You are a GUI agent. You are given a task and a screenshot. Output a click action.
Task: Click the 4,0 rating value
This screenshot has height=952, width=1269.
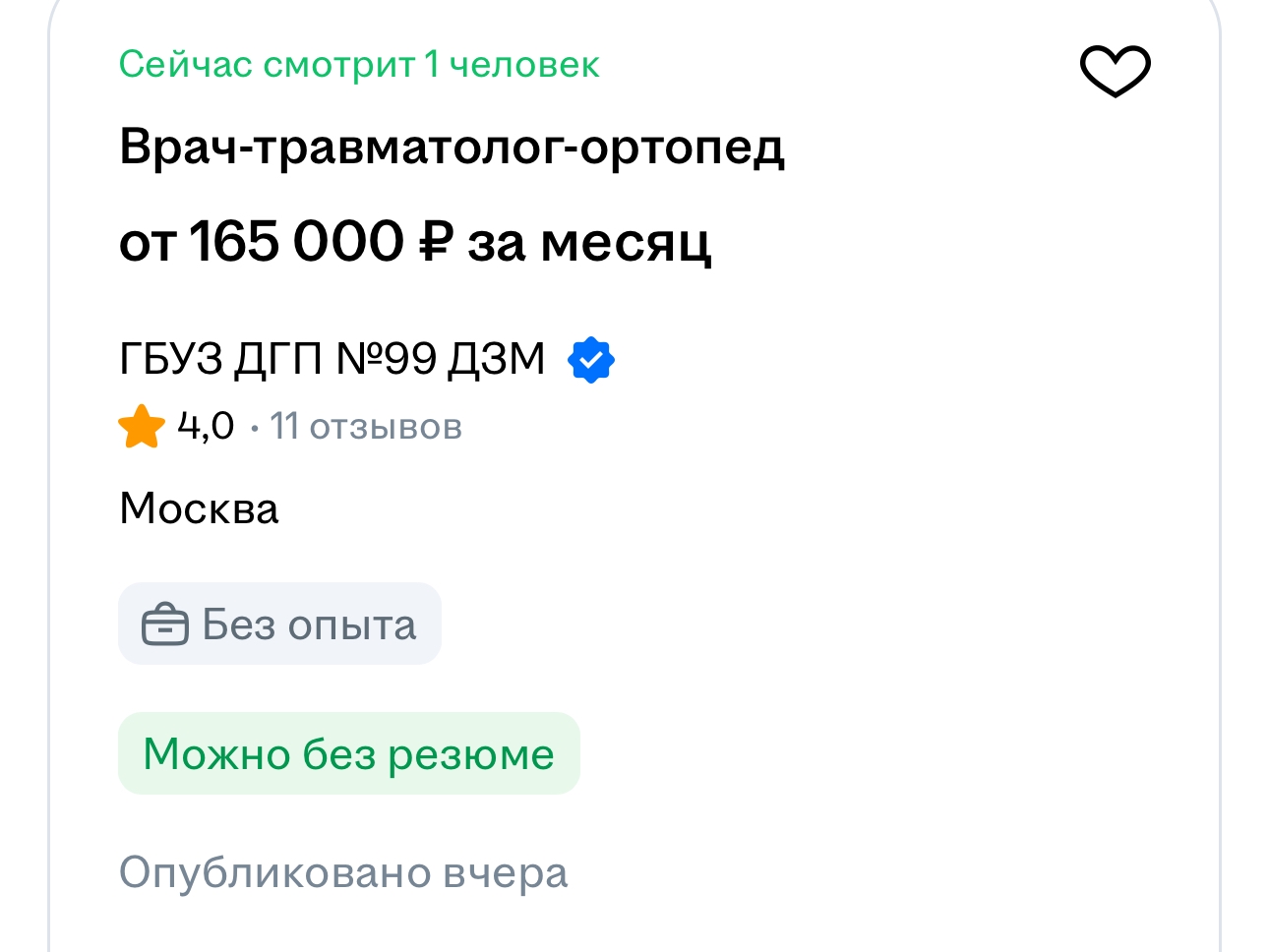click(206, 427)
